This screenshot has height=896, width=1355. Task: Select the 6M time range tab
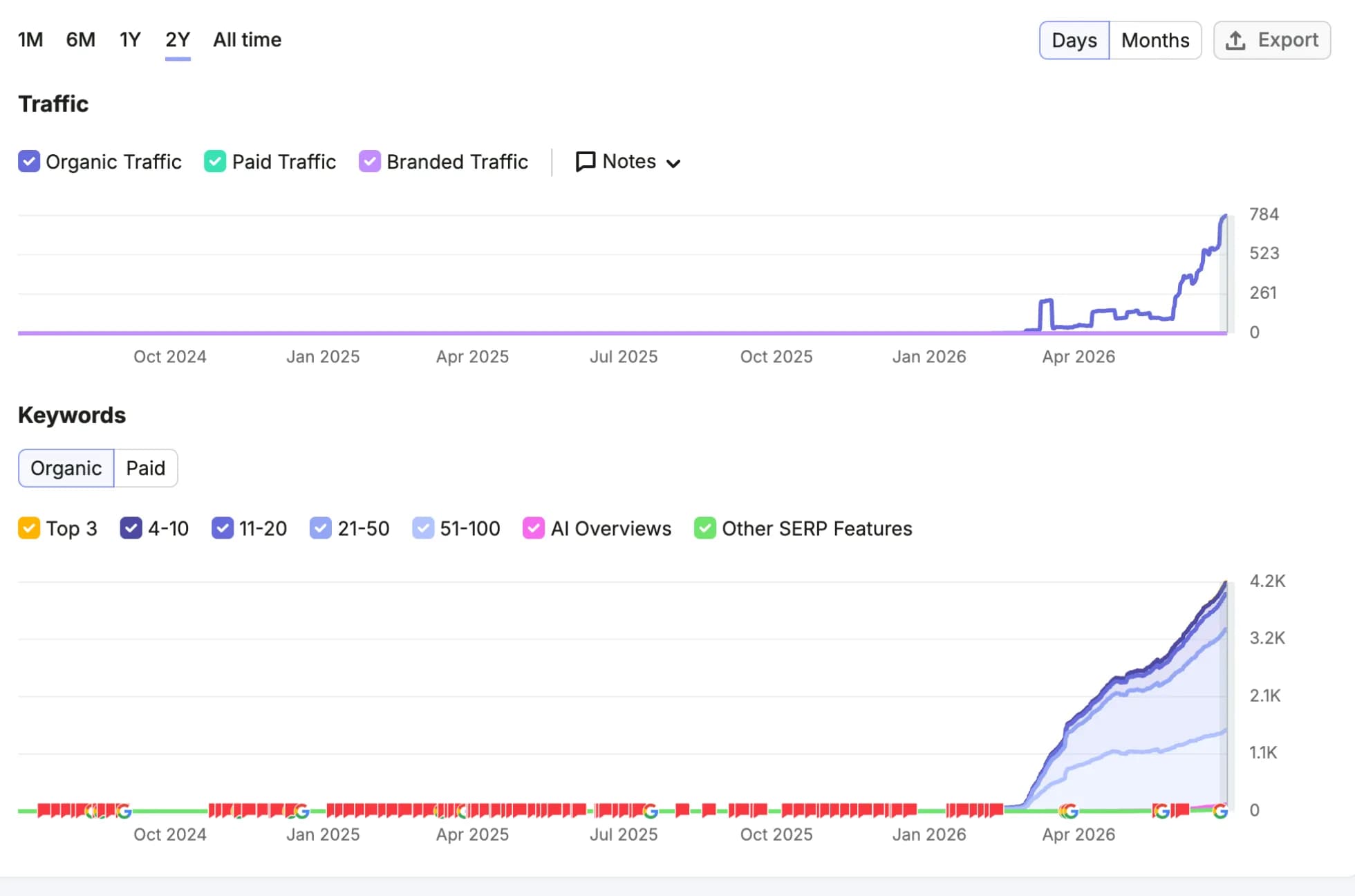coord(81,40)
